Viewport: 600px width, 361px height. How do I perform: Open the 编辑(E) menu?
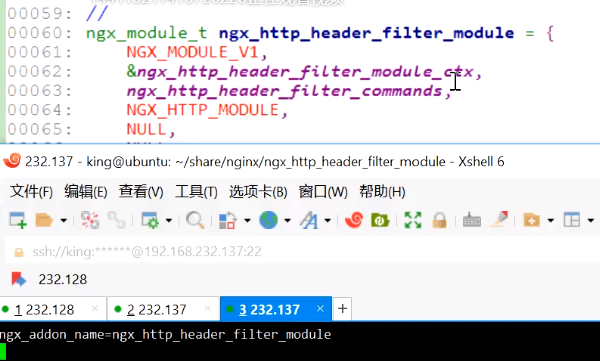(x=86, y=191)
